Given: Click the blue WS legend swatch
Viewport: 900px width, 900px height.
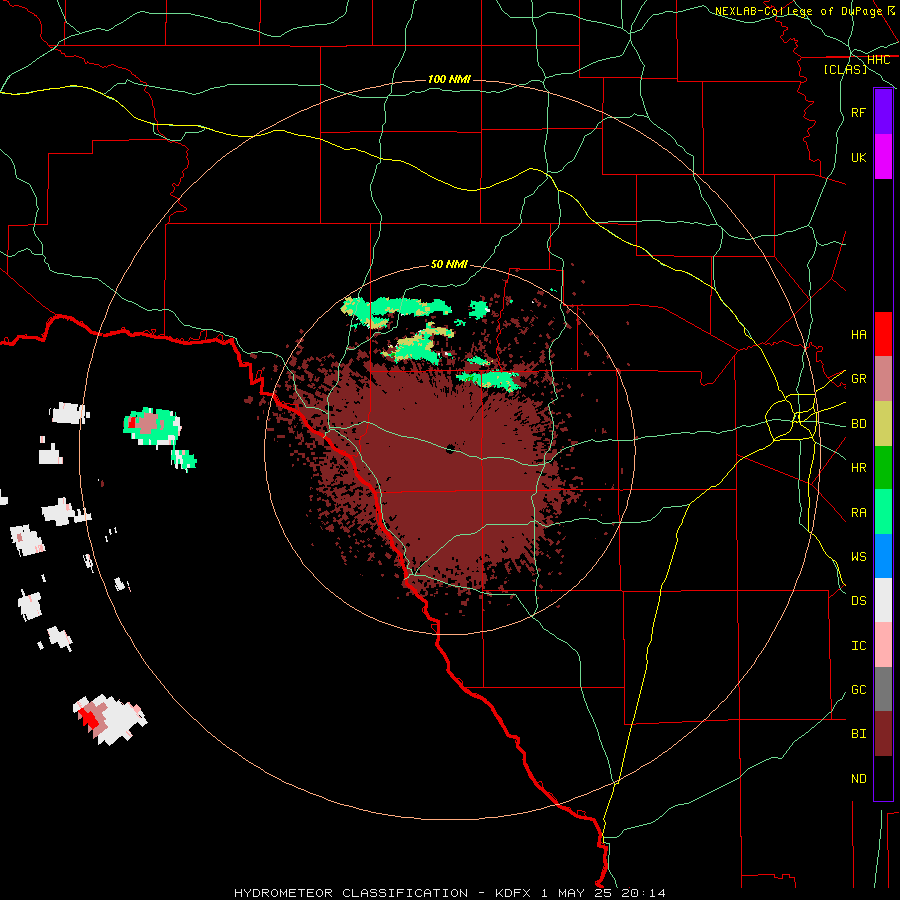Looking at the screenshot, I should coord(883,556).
